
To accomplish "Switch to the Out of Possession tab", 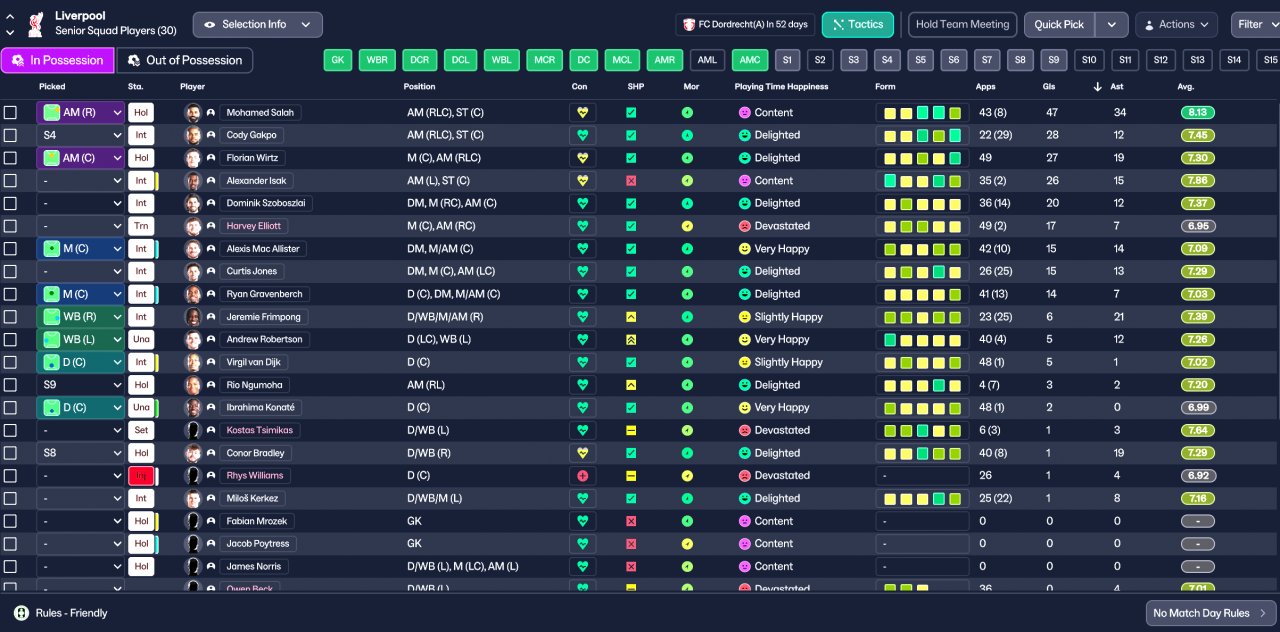I will click(x=185, y=60).
